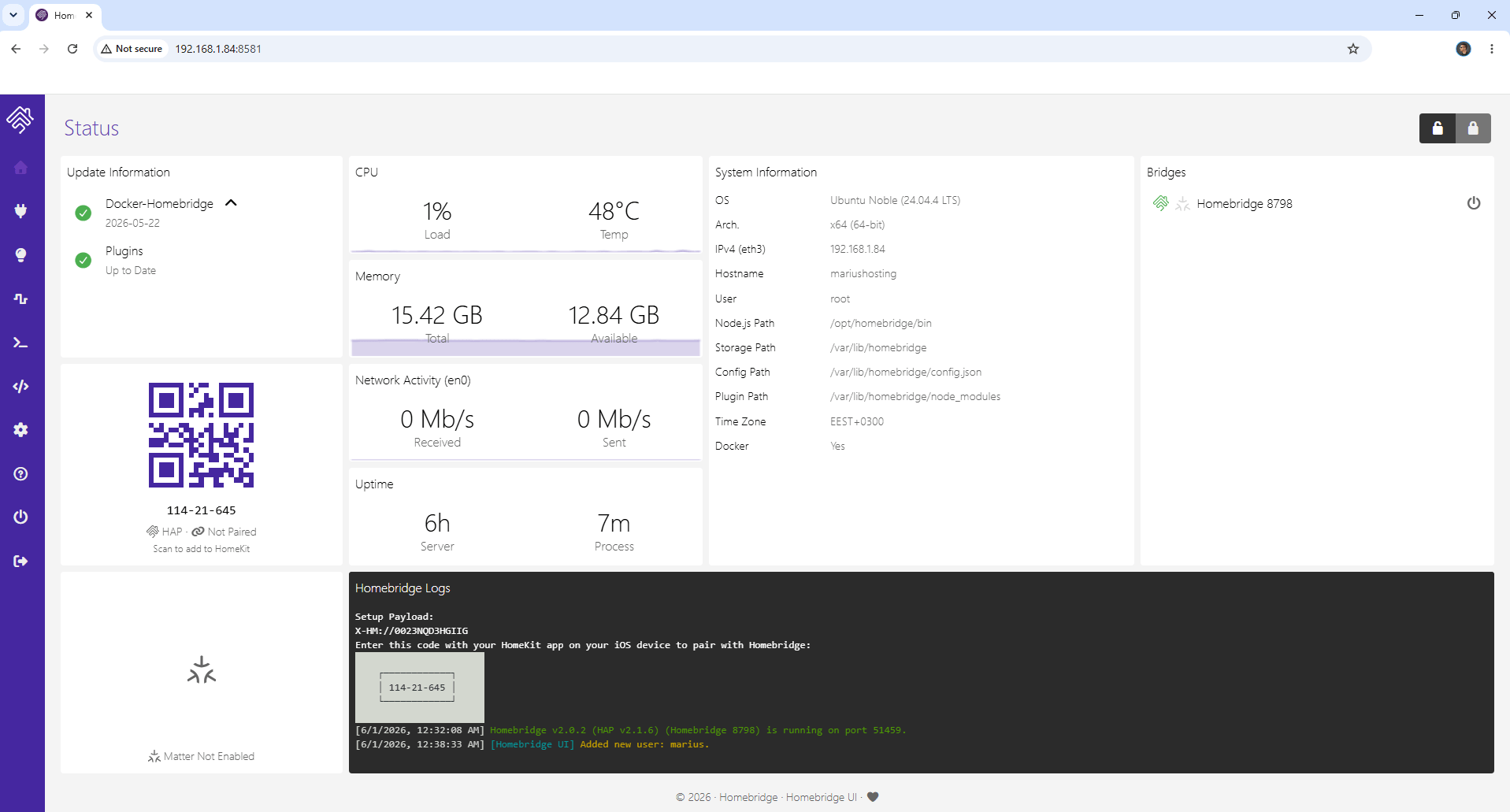Open the Chrome three-dot menu
This screenshot has height=812, width=1510.
tap(1492, 49)
